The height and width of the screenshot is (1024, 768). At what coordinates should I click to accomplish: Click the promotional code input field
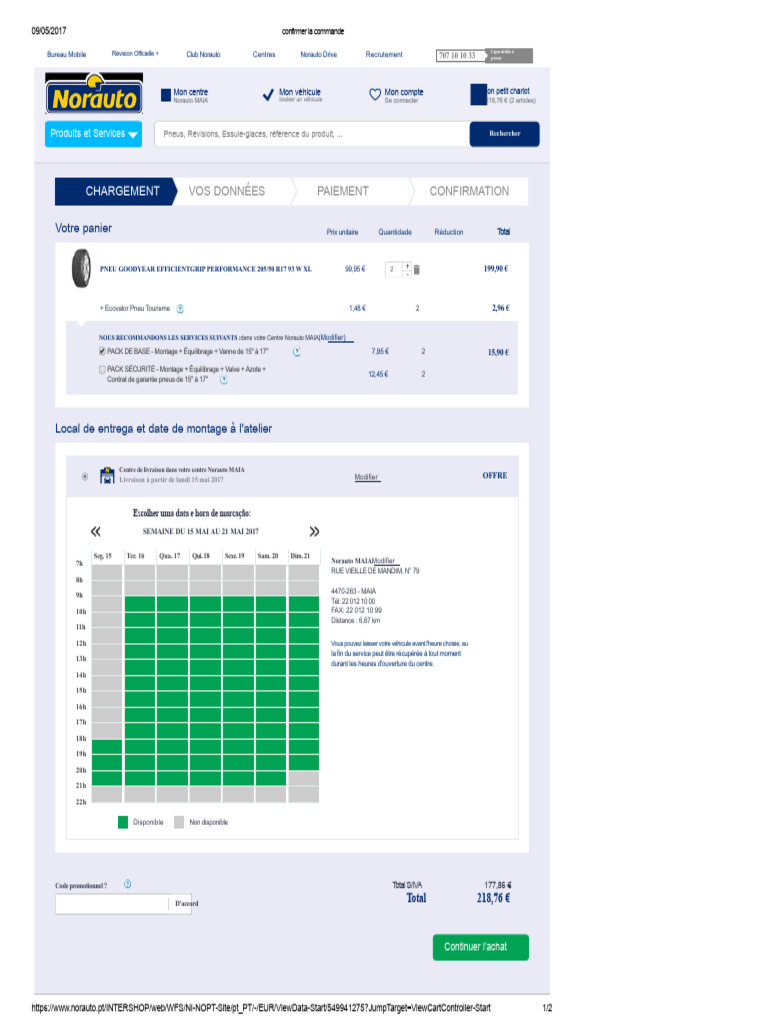point(112,904)
